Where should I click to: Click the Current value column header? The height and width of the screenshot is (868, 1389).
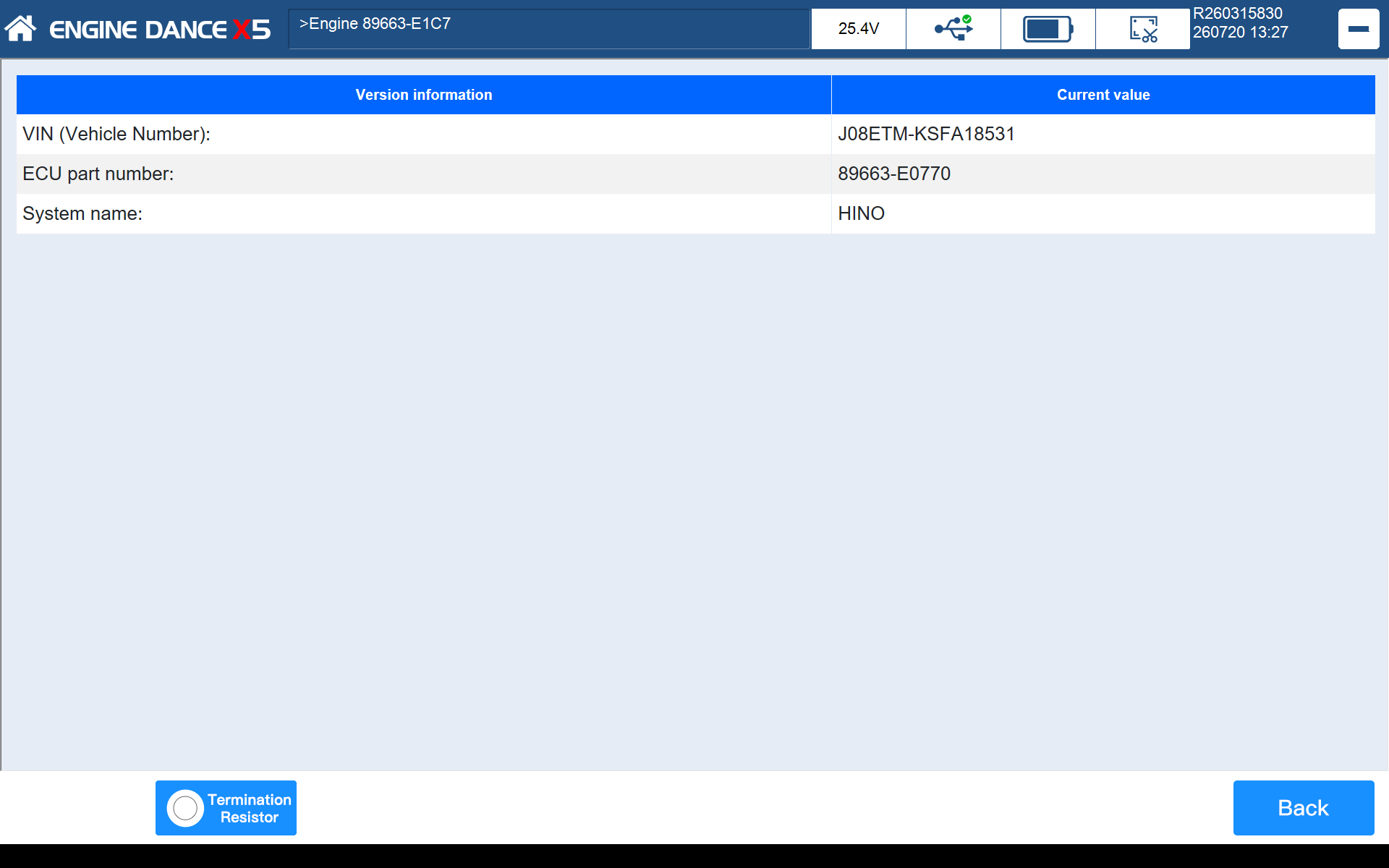(x=1103, y=95)
